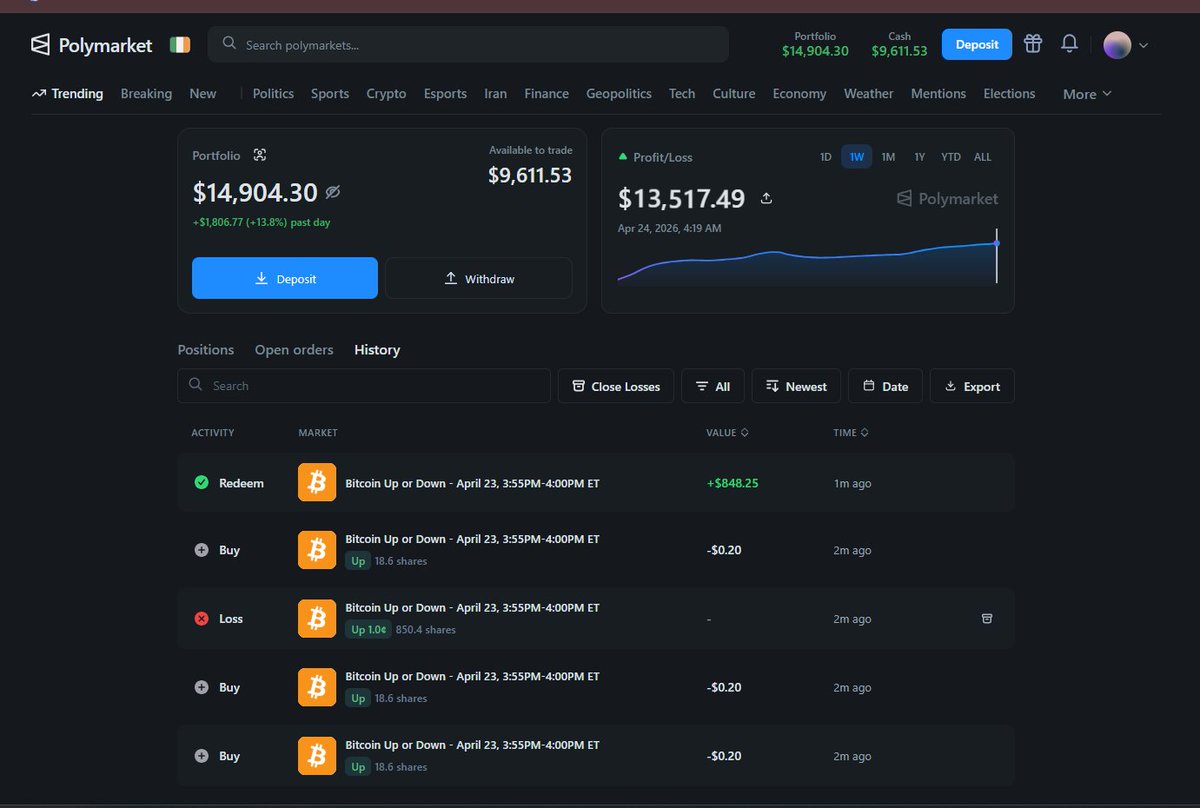This screenshot has height=808, width=1200.
Task: Click the Trending nav item
Action: click(67, 93)
